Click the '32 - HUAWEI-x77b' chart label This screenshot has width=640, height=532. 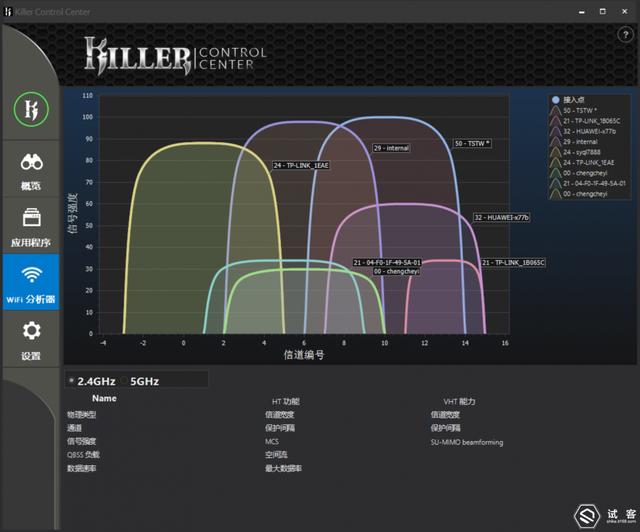pyautogui.click(x=502, y=218)
